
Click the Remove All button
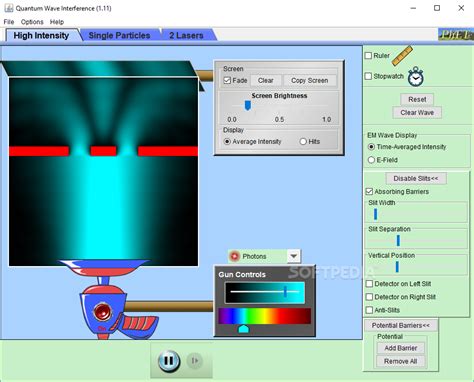[x=401, y=361]
